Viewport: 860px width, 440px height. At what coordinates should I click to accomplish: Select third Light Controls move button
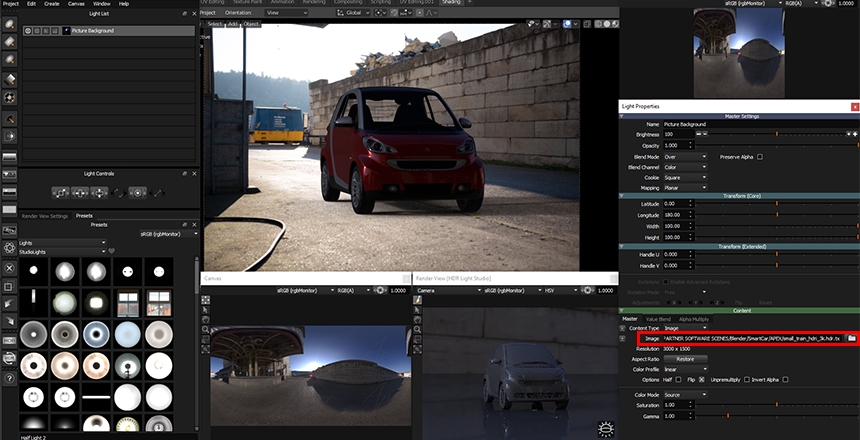point(99,193)
